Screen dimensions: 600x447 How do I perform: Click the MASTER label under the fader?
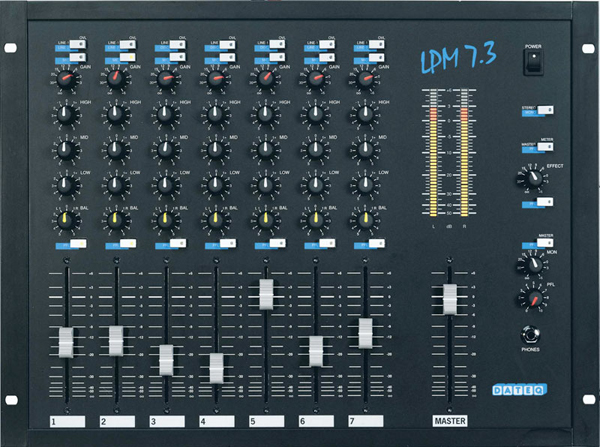pos(450,421)
